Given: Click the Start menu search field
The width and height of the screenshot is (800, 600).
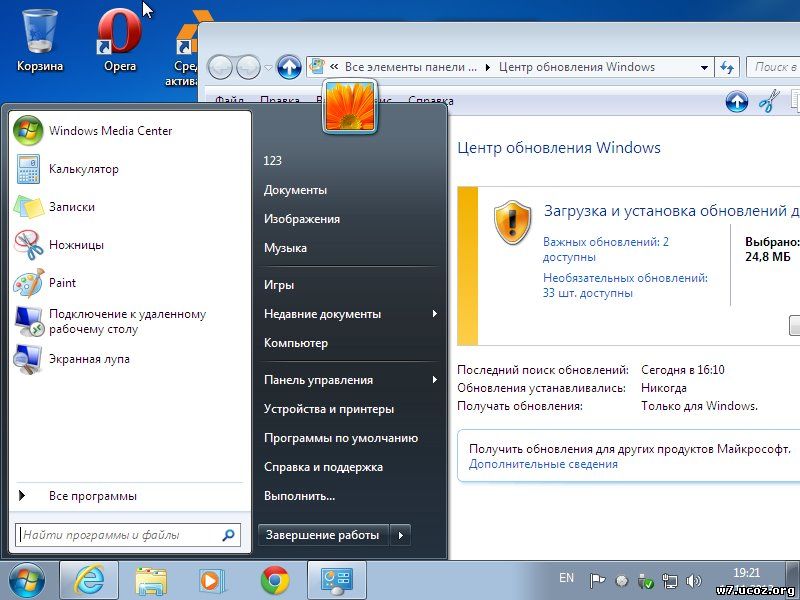Looking at the screenshot, I should coord(124,534).
